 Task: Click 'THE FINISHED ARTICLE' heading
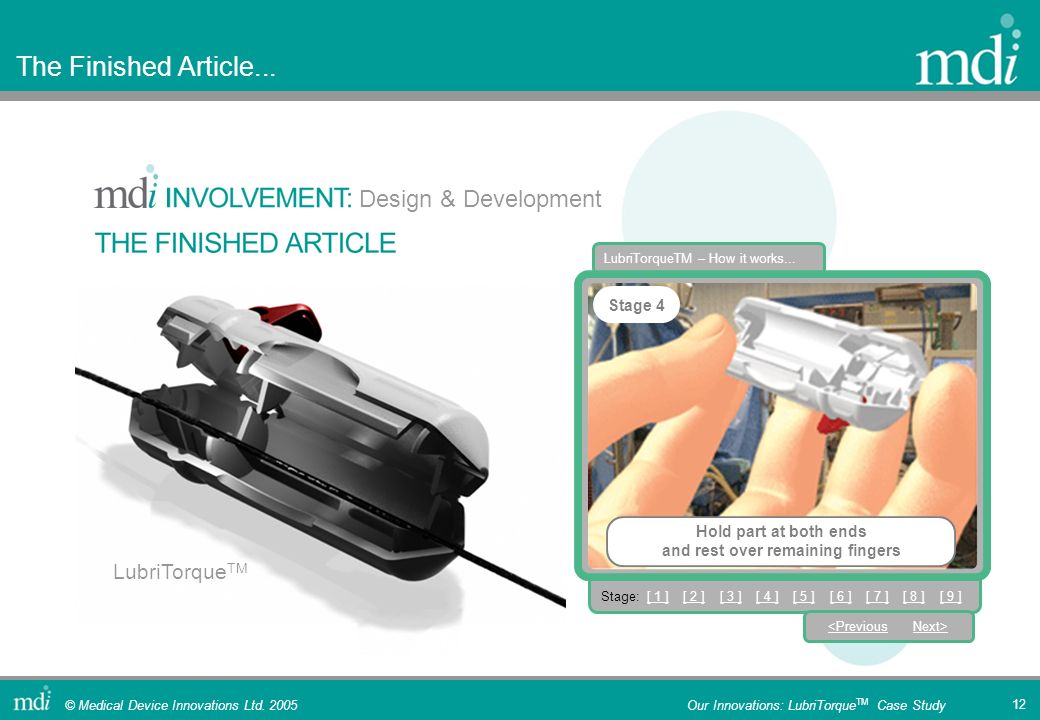click(x=245, y=243)
